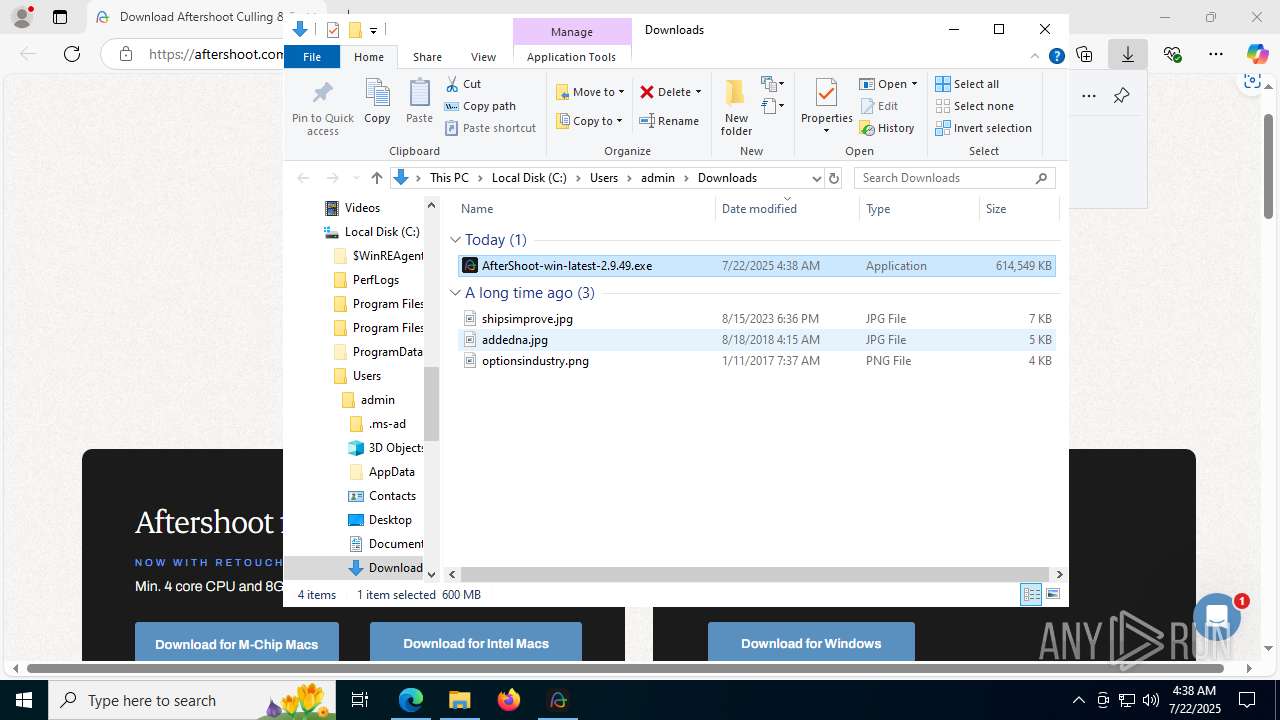Image resolution: width=1280 pixels, height=720 pixels.
Task: Click Download for Intel Macs in browser
Action: pyautogui.click(x=476, y=643)
